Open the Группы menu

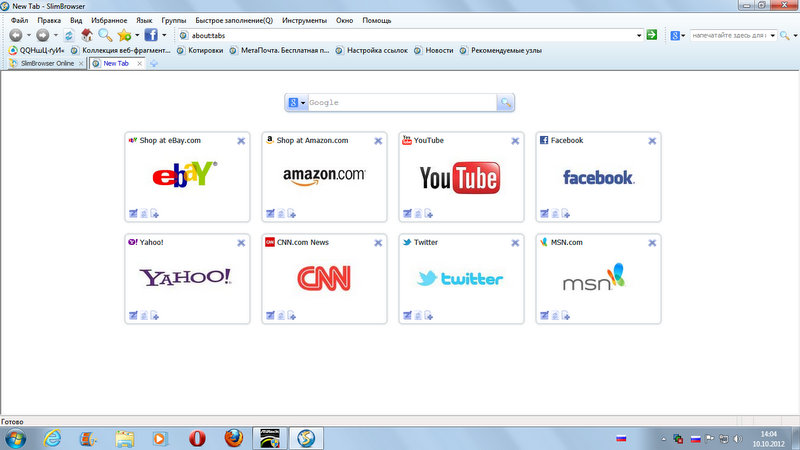point(173,20)
